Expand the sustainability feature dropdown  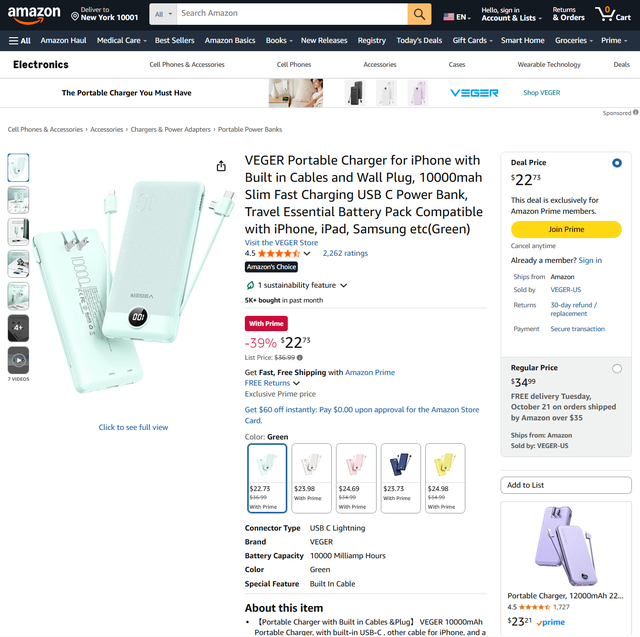[x=344, y=285]
